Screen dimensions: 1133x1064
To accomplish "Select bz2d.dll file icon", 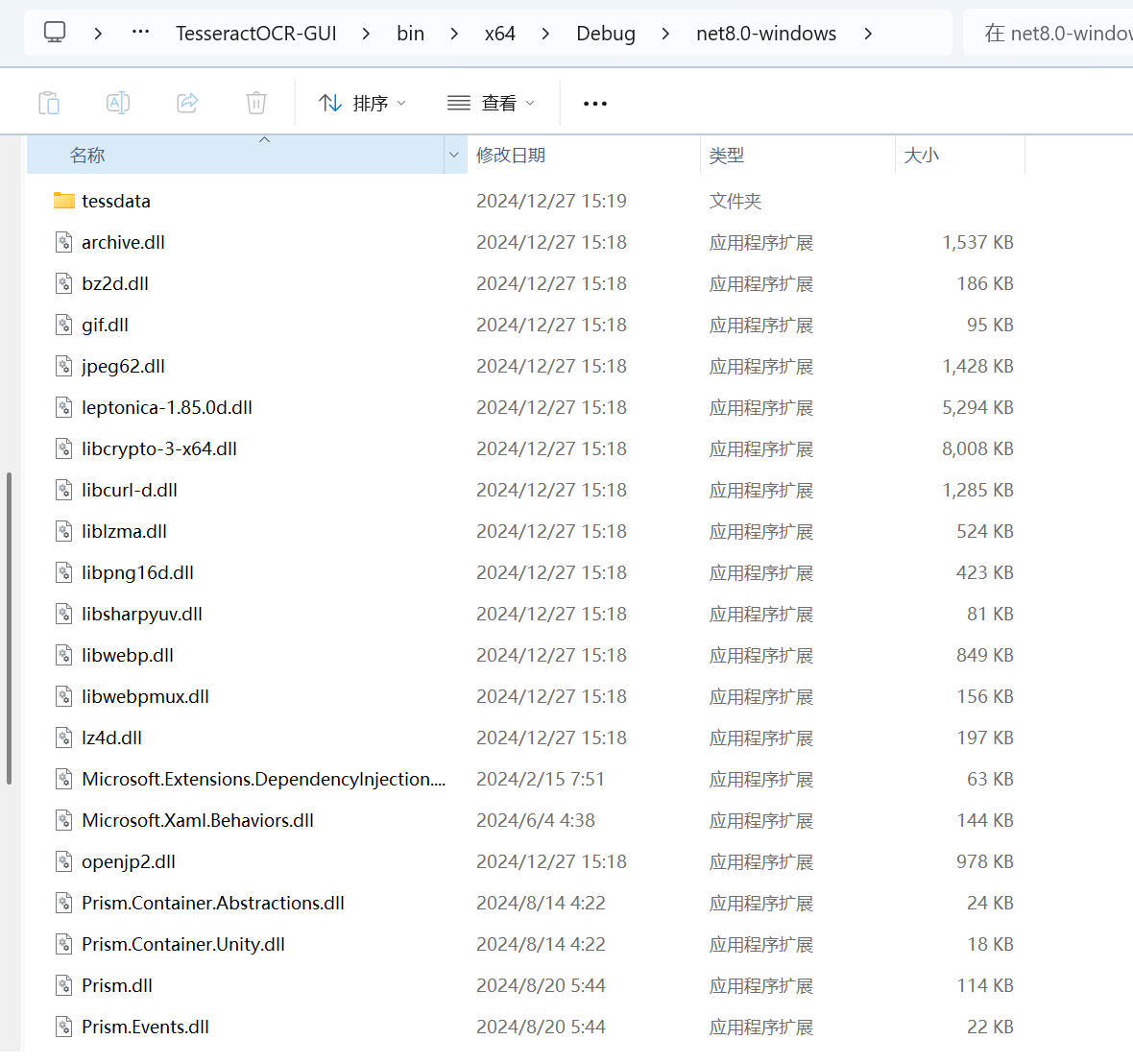I will click(64, 283).
